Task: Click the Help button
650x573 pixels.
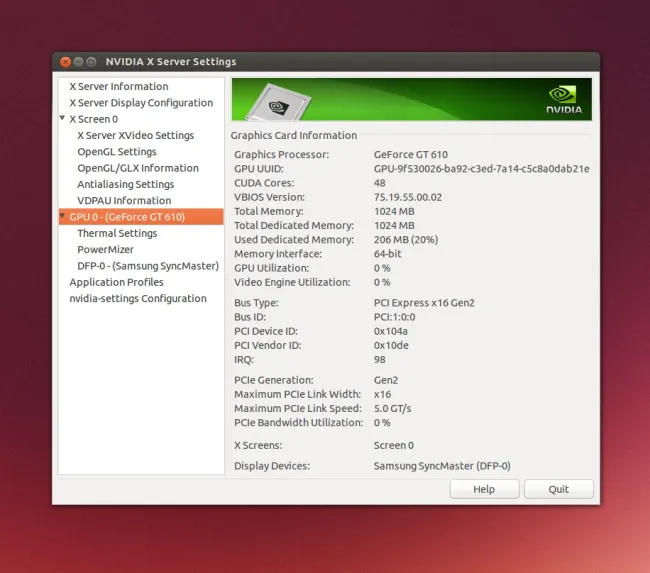Action: [484, 489]
